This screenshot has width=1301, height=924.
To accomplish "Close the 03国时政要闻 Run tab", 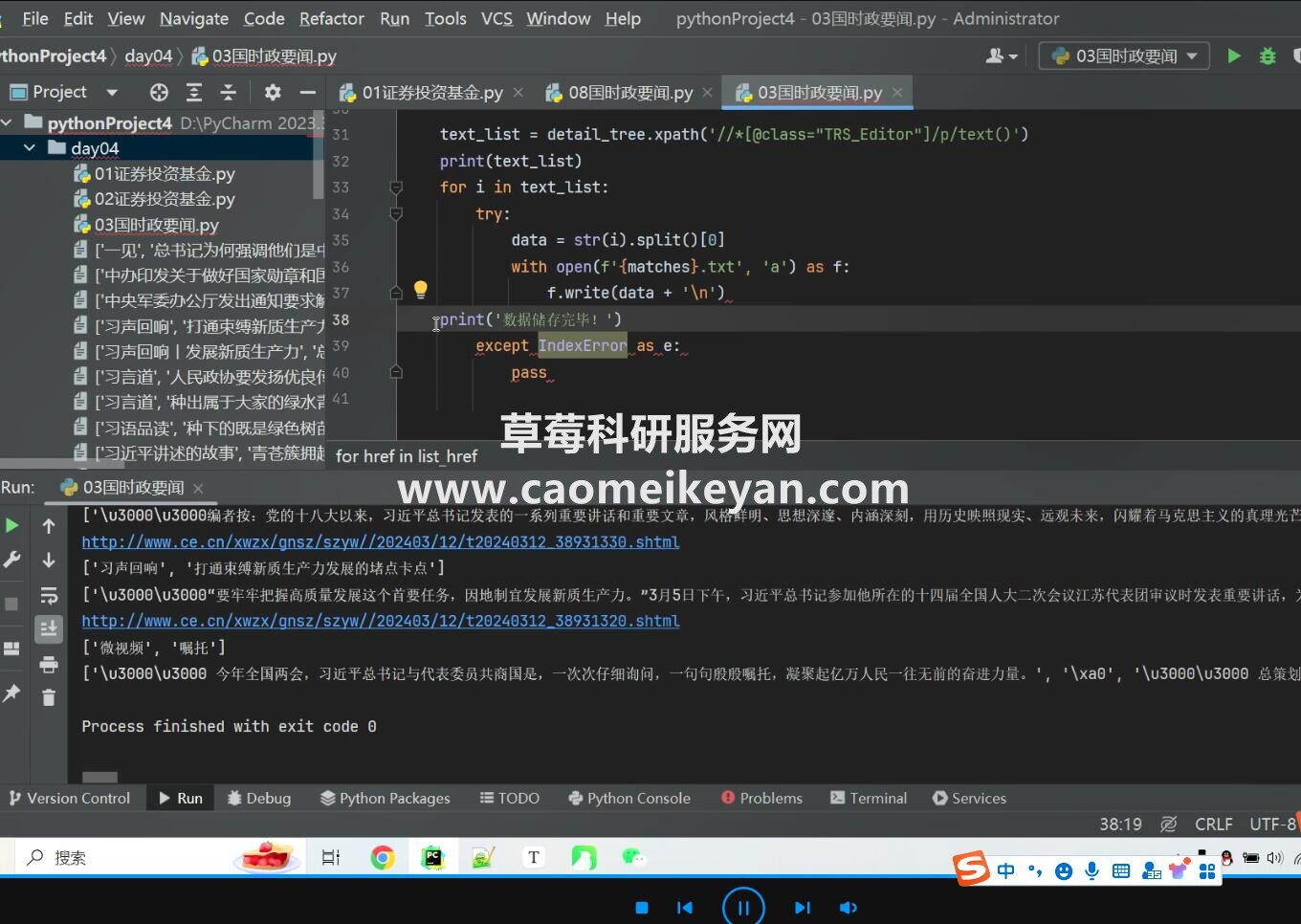I will pyautogui.click(x=198, y=488).
